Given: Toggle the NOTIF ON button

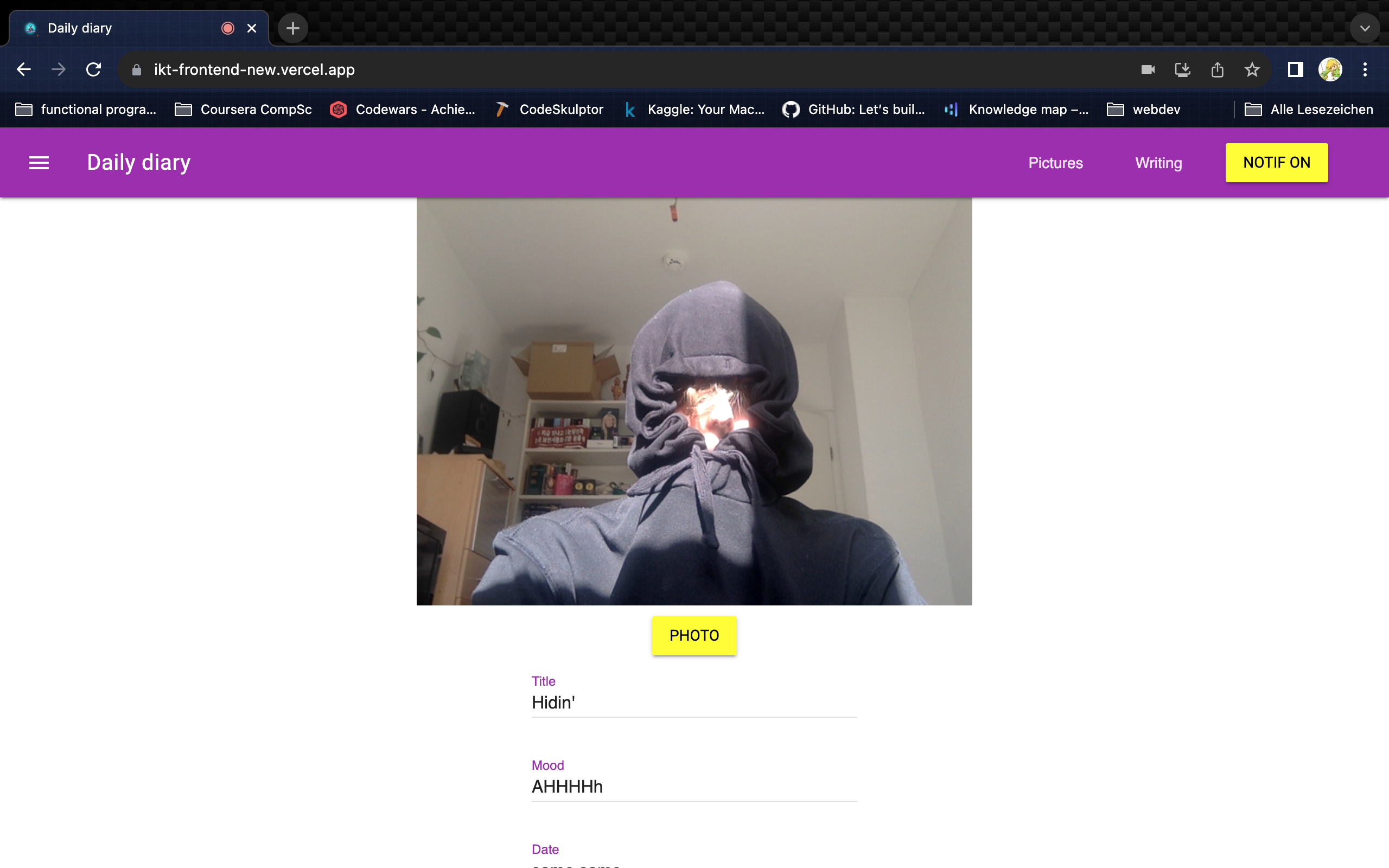Looking at the screenshot, I should [x=1276, y=163].
